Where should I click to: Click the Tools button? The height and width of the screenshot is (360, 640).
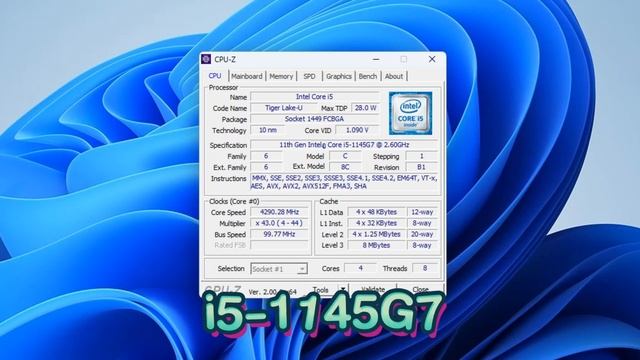[321, 289]
